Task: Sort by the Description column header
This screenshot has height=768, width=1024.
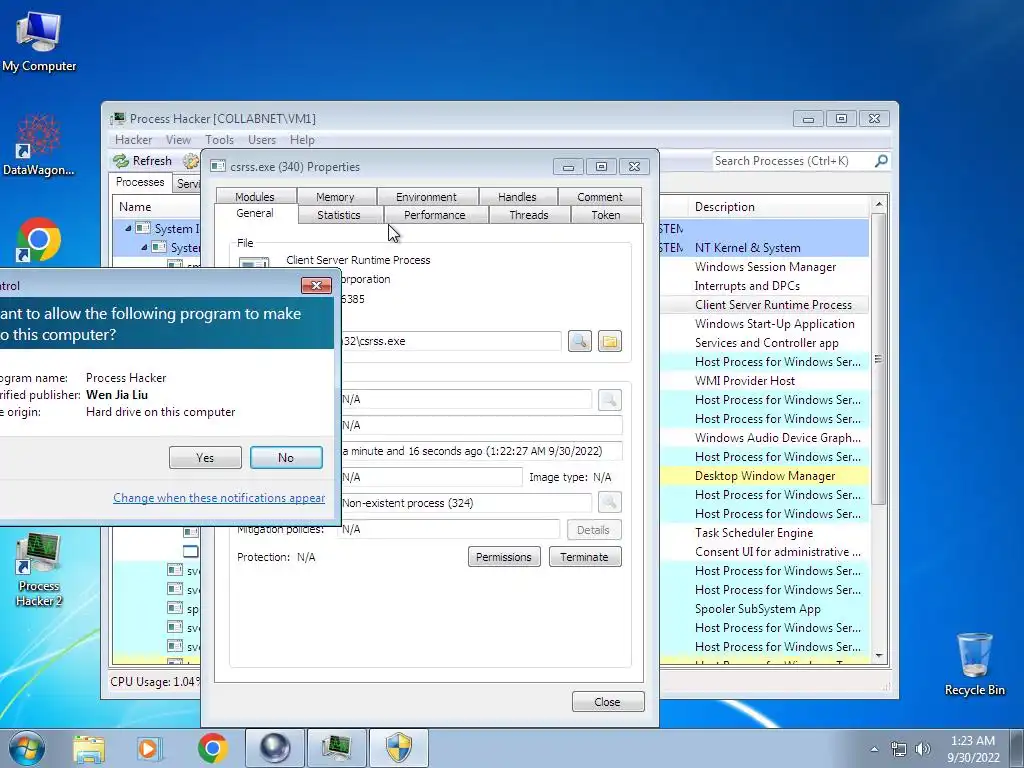Action: (778, 207)
